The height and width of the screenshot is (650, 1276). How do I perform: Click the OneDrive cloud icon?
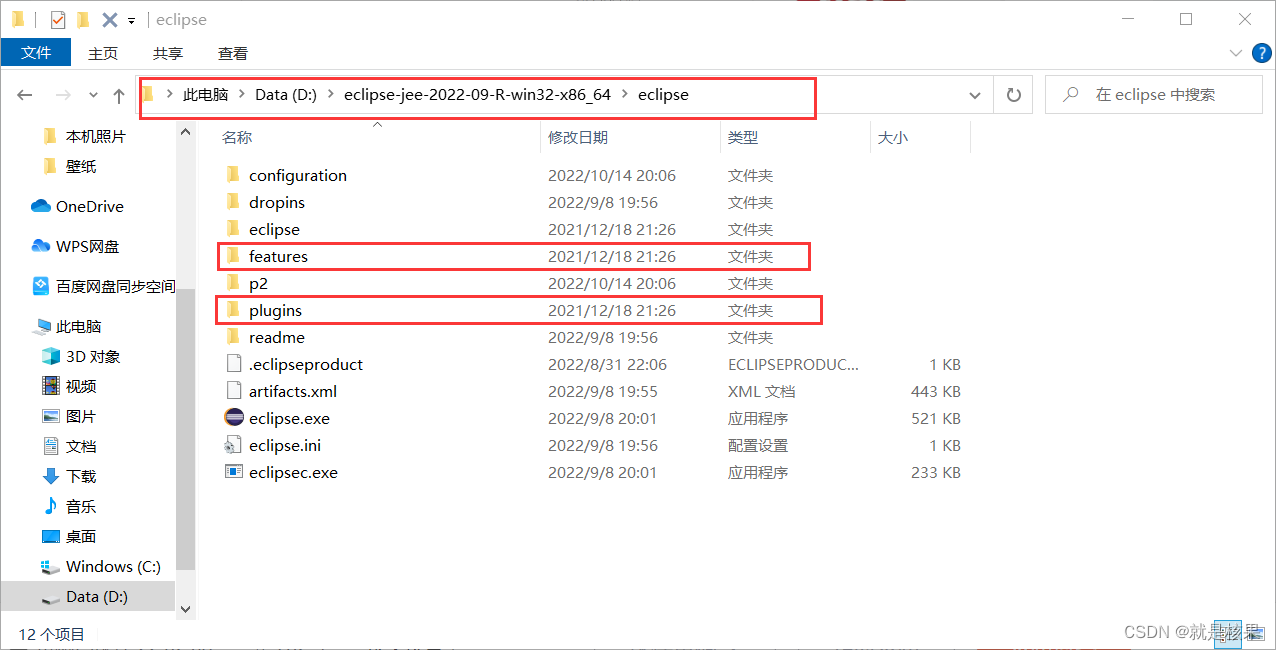click(41, 206)
